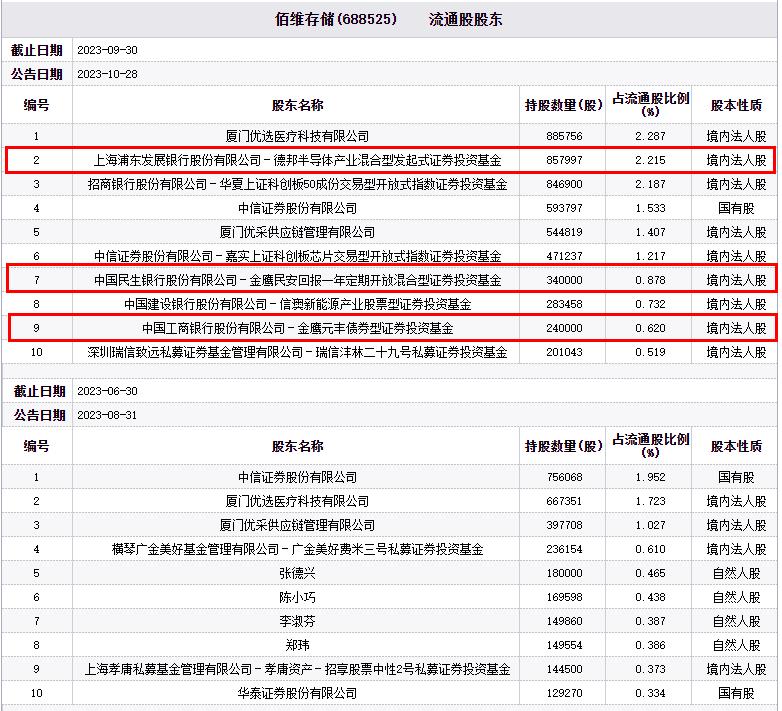Click 自然人股 in the 张德兴 row
Viewport: 782px width, 711px height.
click(736, 573)
